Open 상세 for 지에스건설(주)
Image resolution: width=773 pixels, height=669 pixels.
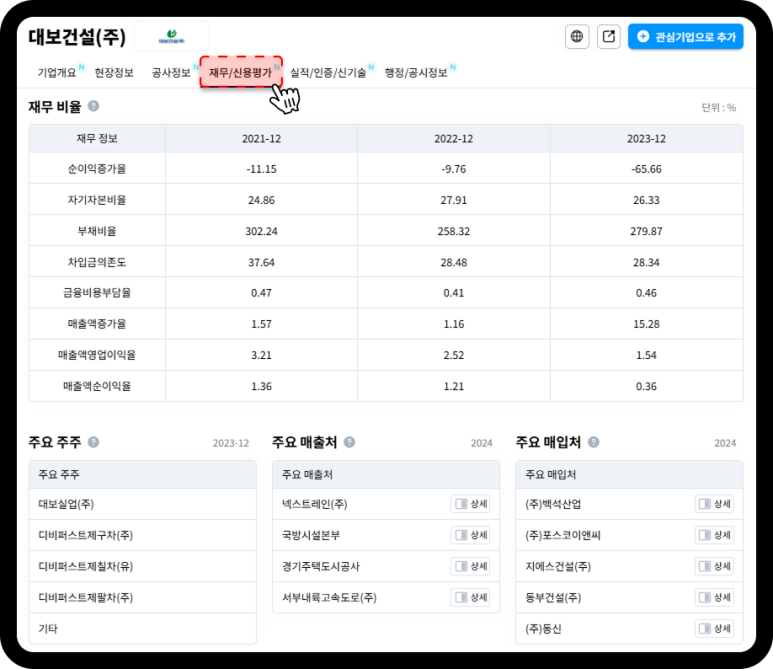714,566
